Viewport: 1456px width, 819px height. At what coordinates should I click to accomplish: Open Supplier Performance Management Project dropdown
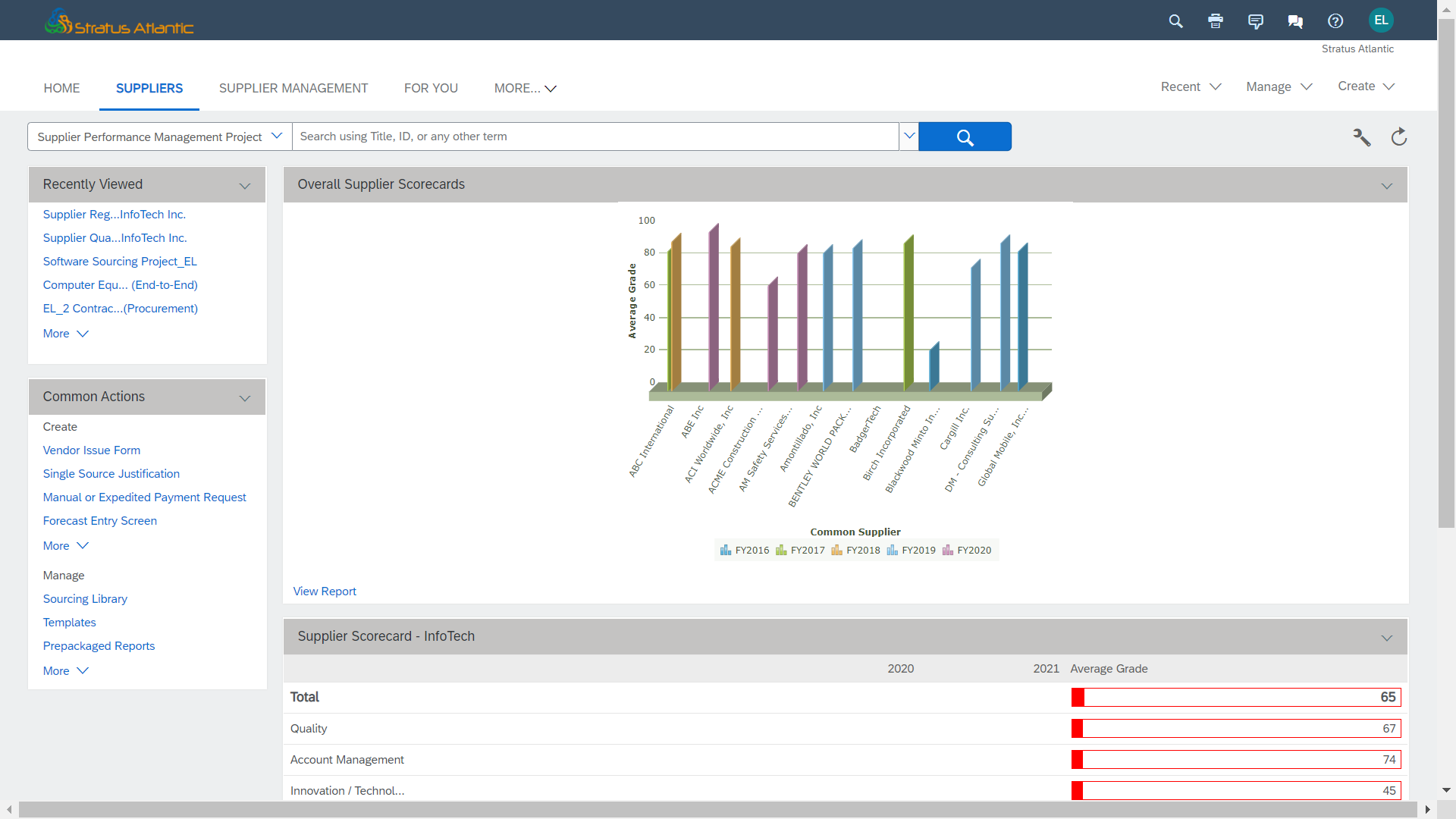tap(160, 136)
